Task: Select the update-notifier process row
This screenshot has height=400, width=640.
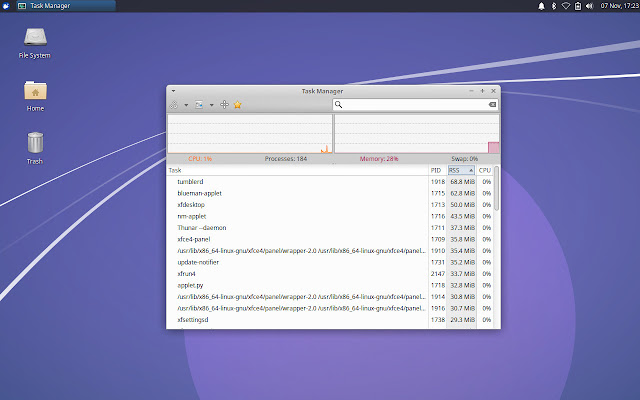Action: point(330,262)
